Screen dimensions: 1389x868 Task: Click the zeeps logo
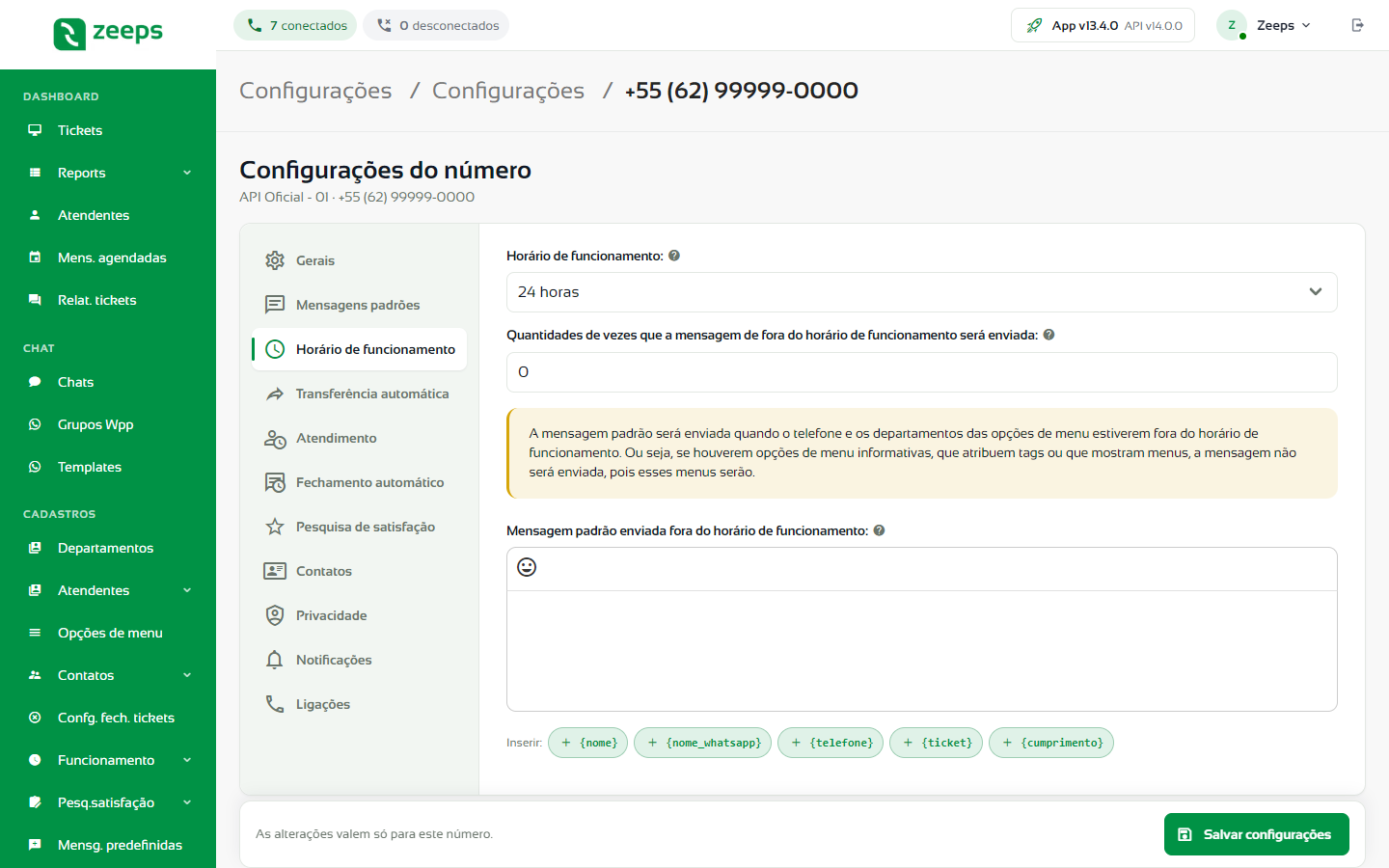click(x=108, y=33)
